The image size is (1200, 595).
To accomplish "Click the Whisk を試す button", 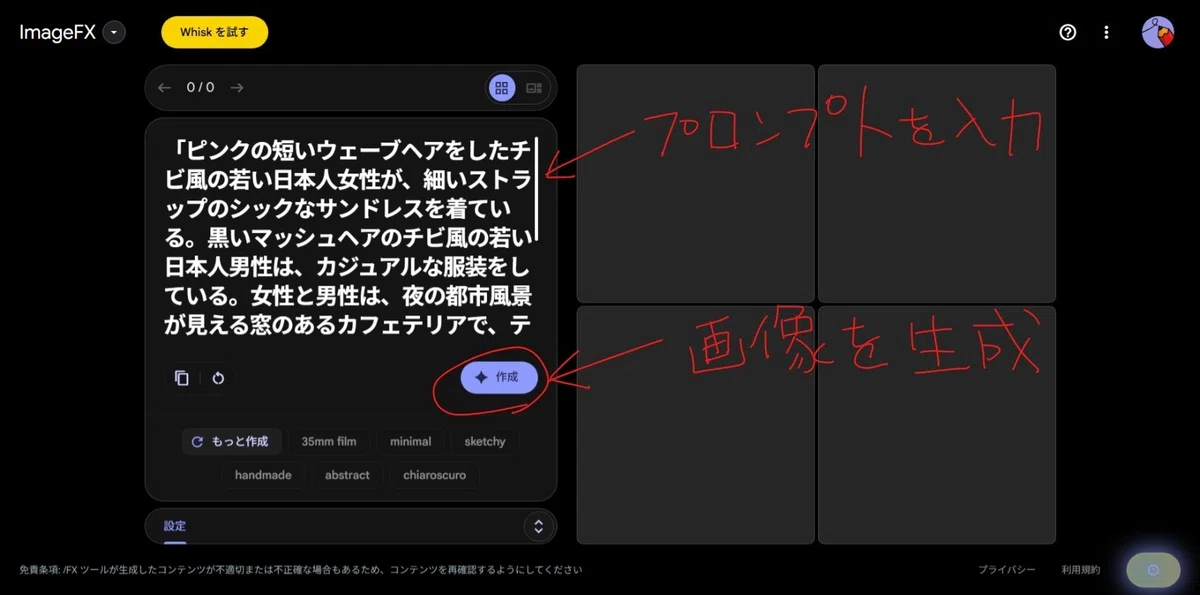I will (215, 32).
